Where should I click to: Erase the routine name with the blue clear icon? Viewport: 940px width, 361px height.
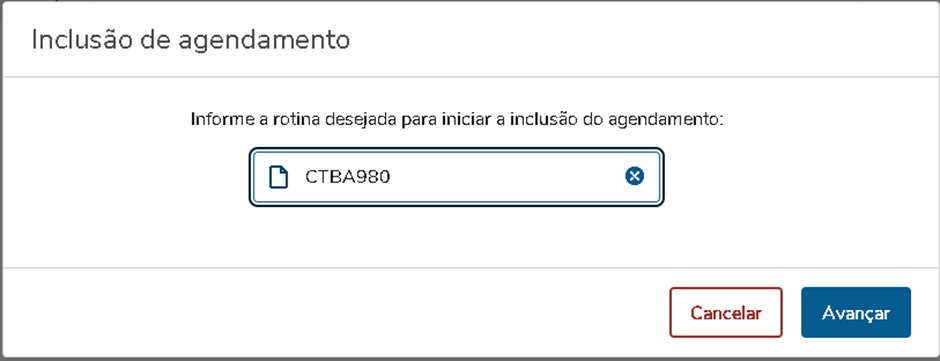point(634,176)
